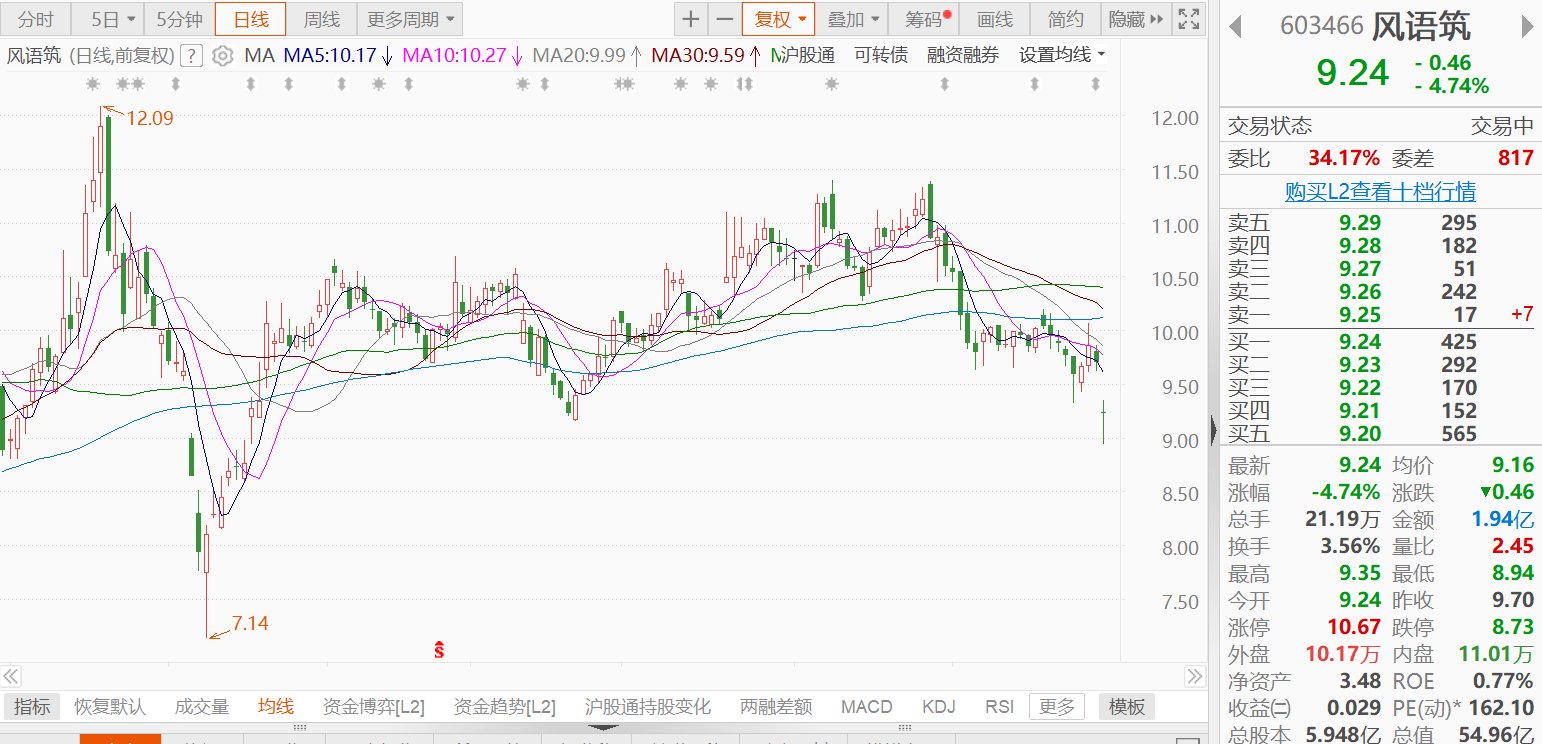Click the red S marker on chart
Screen dimensions: 1542x744
439,650
